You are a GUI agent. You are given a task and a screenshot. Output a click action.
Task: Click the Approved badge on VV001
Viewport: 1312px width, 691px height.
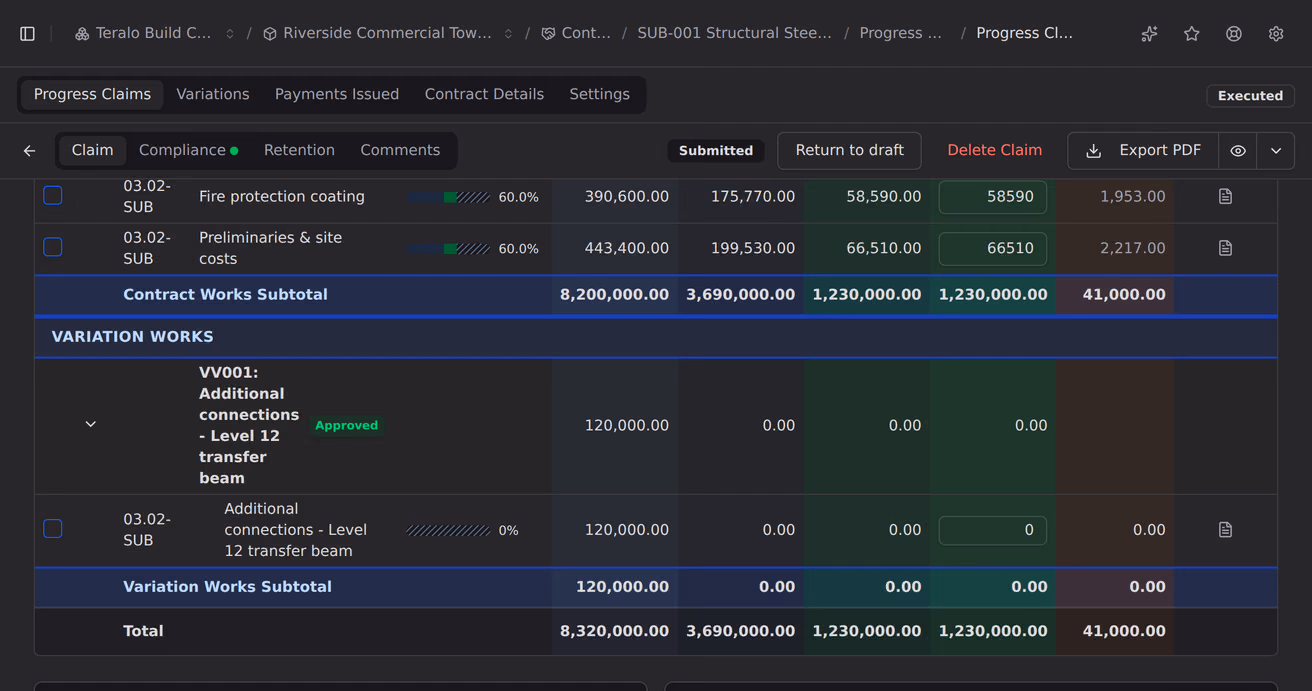(346, 426)
